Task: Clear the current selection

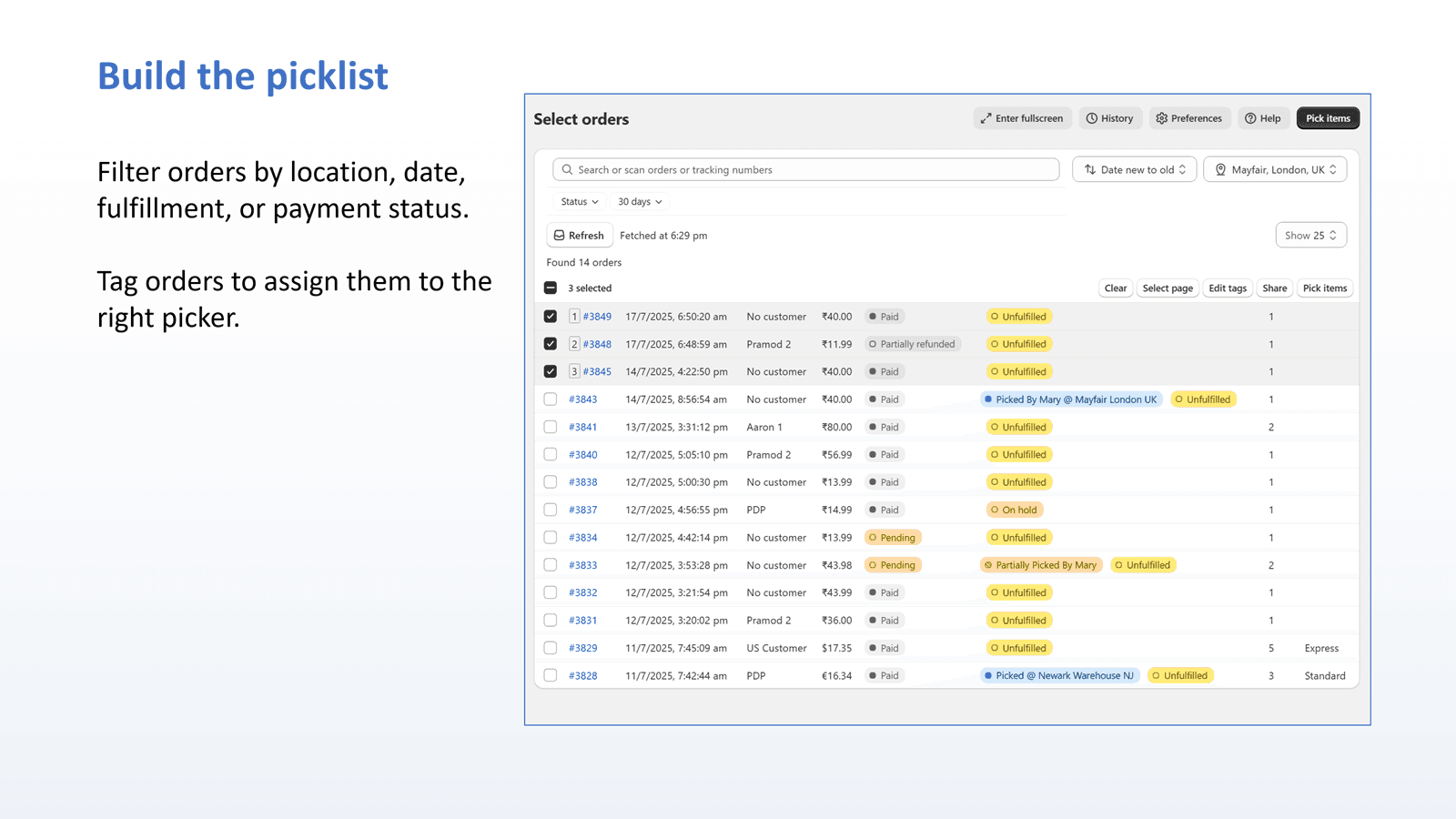Action: [1116, 288]
